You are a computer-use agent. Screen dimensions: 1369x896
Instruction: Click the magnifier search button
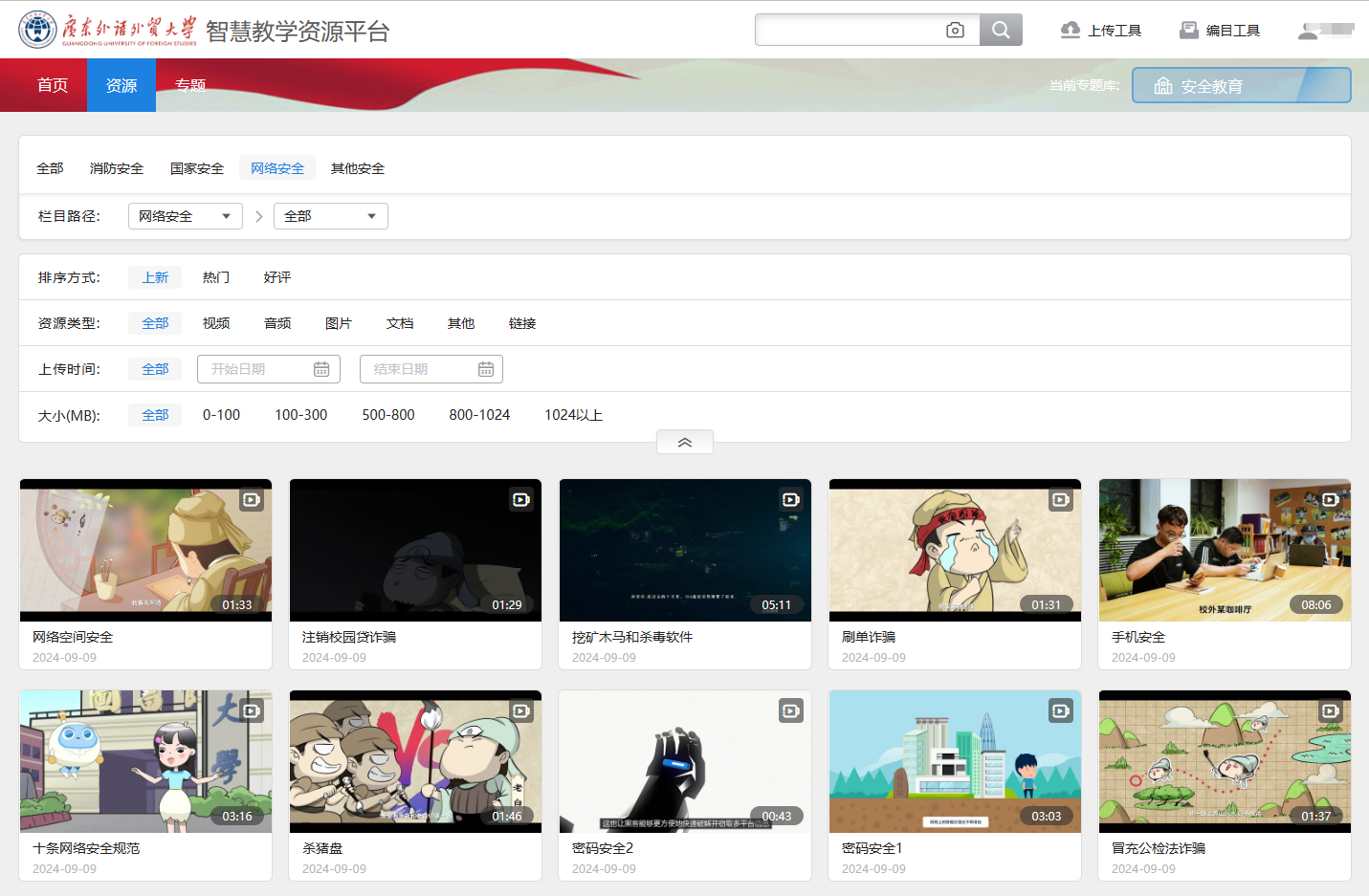tap(1001, 31)
